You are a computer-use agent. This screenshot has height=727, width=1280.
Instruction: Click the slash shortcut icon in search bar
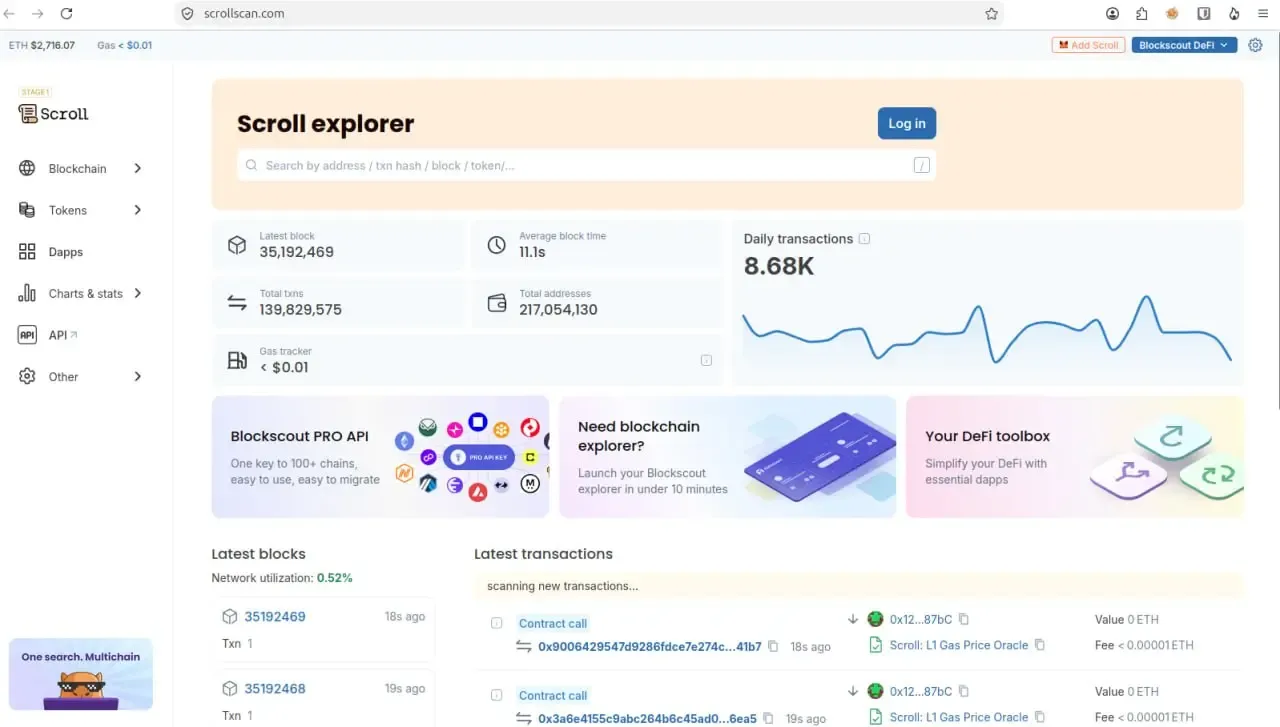922,165
